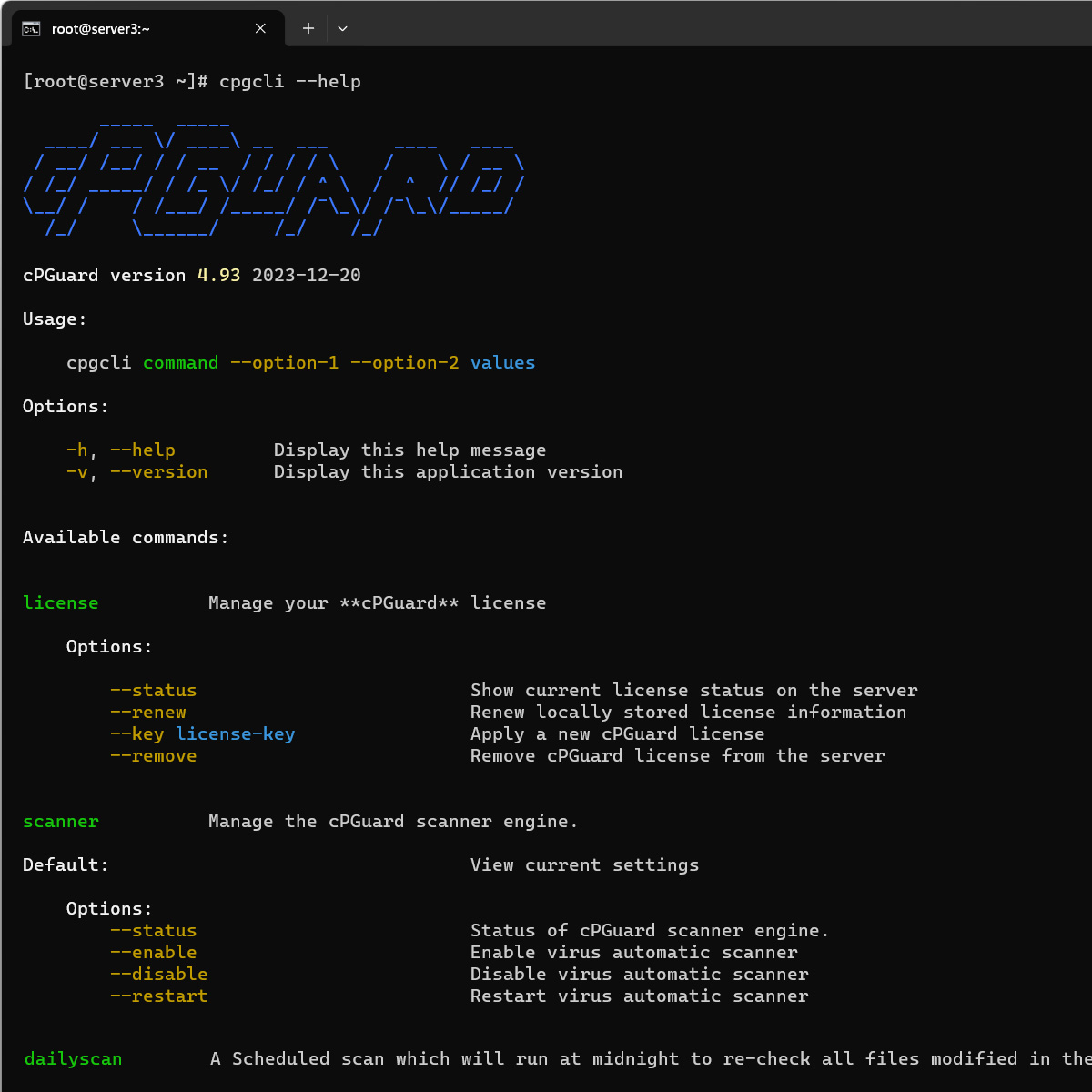Open the new tab dropdown chevron

click(343, 28)
